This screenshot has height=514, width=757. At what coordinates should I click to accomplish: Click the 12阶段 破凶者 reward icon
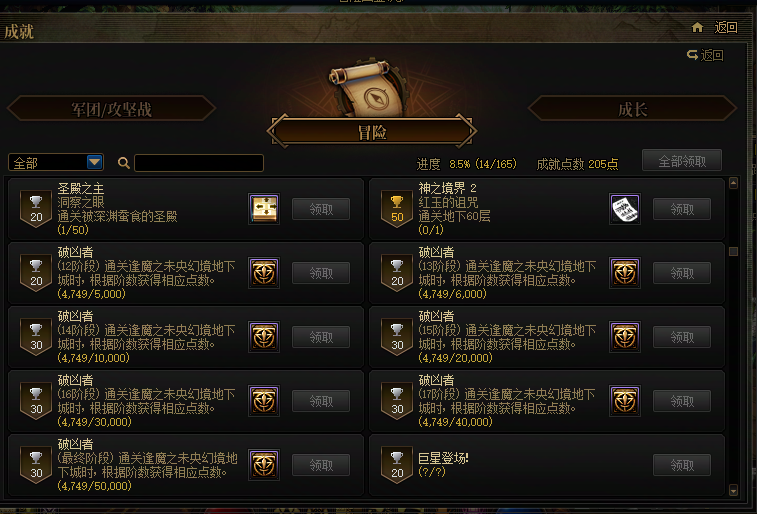pyautogui.click(x=264, y=273)
